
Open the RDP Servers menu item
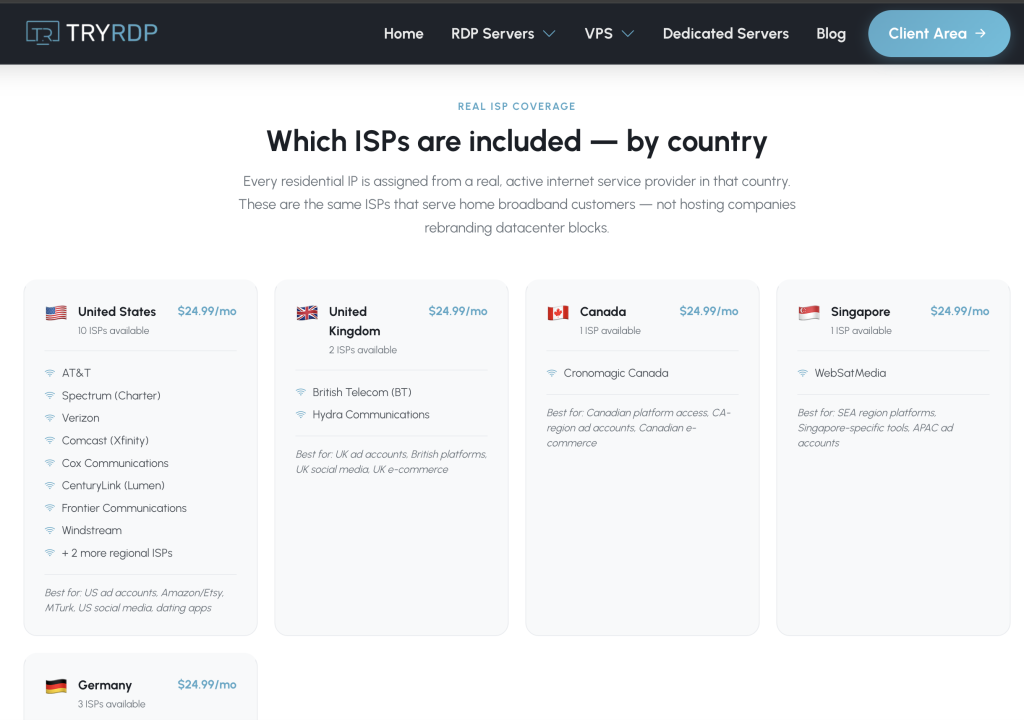pyautogui.click(x=492, y=33)
